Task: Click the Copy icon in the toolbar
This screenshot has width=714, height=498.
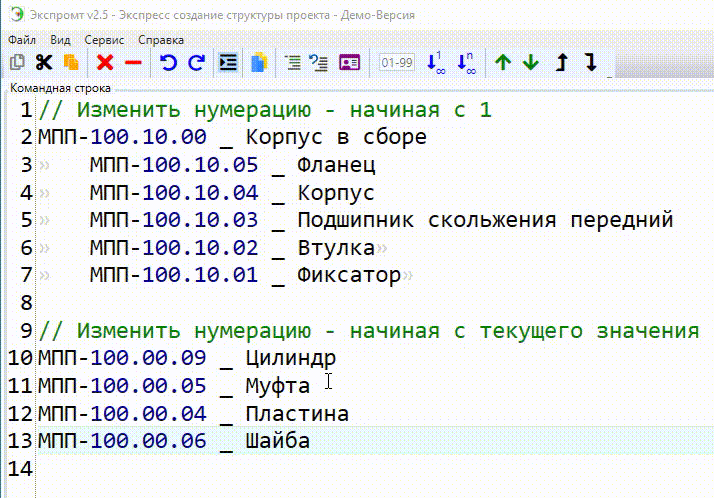Action: pyautogui.click(x=17, y=62)
